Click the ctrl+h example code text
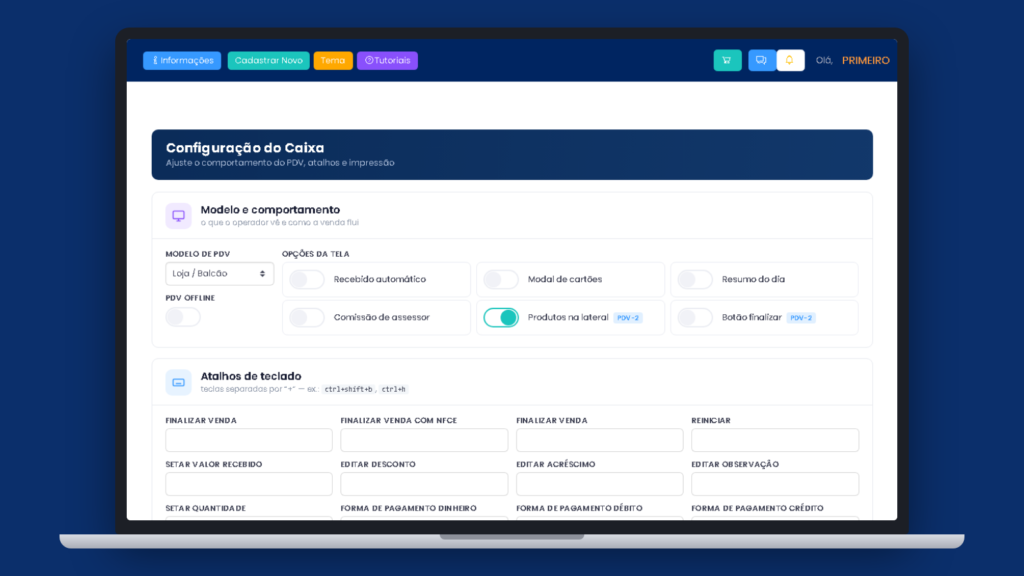The width and height of the screenshot is (1024, 576). (x=393, y=389)
